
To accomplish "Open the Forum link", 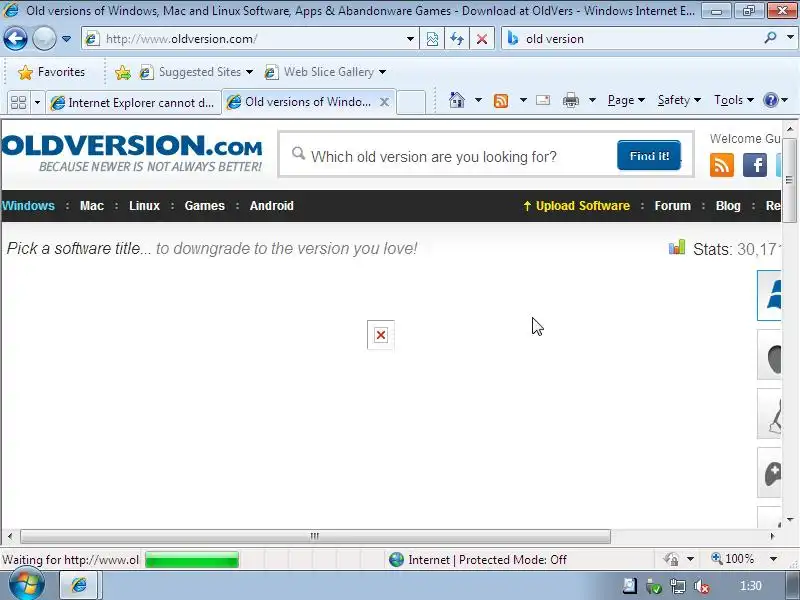I will (672, 206).
